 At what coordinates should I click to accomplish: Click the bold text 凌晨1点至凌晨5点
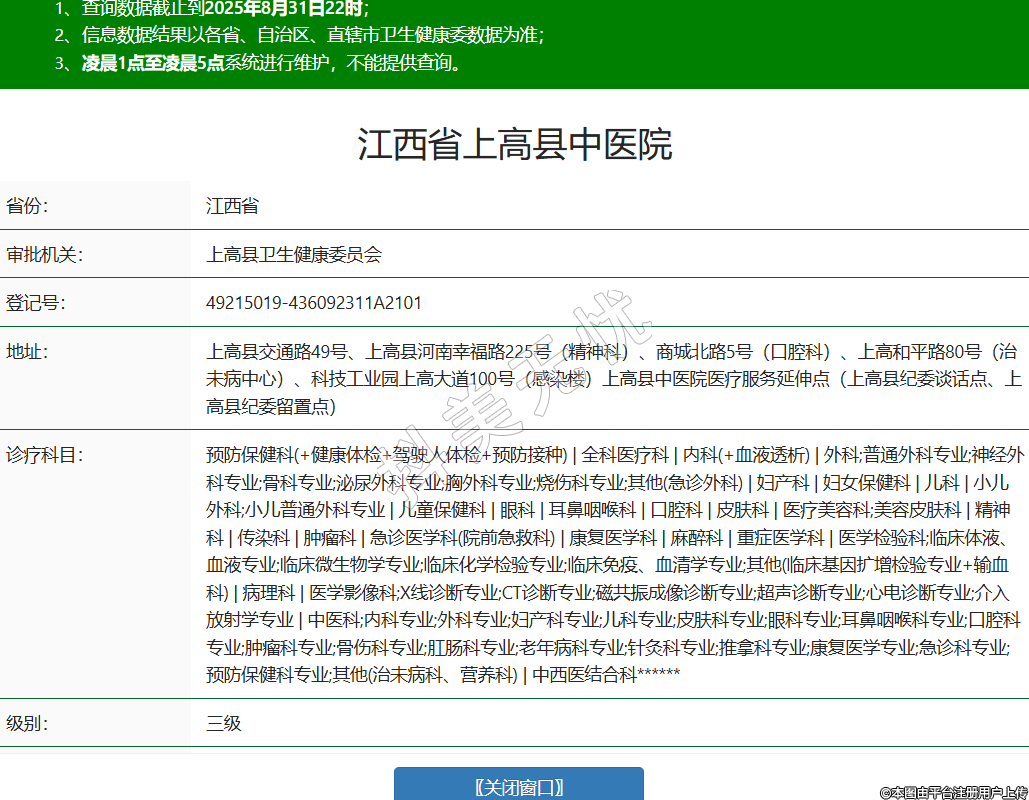(152, 64)
